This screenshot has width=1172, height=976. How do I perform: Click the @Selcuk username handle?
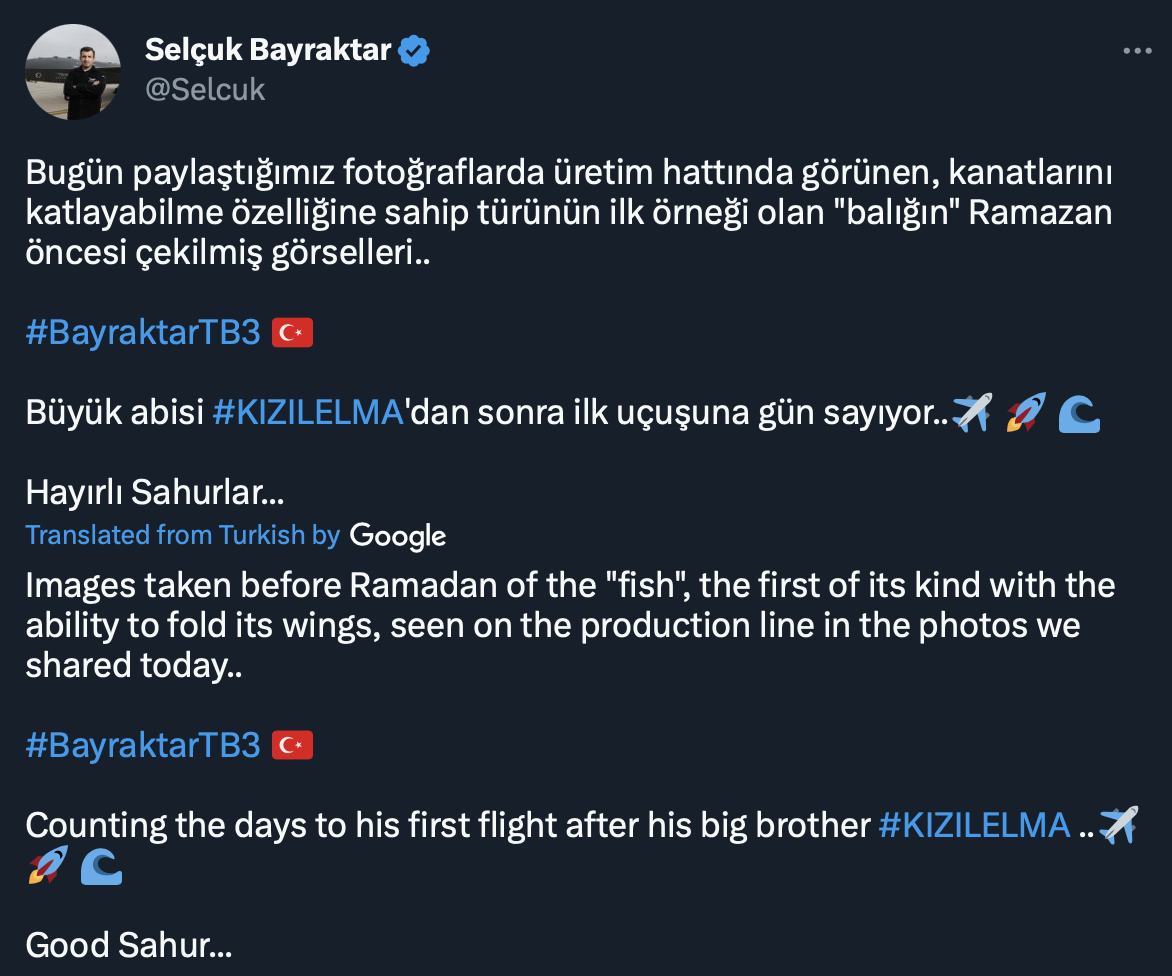[x=204, y=89]
